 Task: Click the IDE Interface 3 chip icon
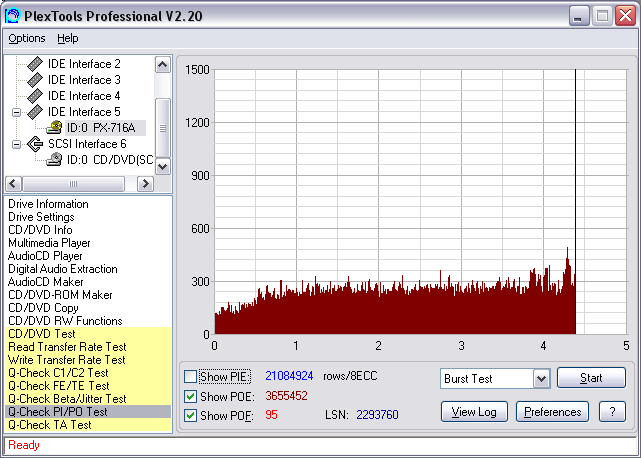tap(35, 80)
